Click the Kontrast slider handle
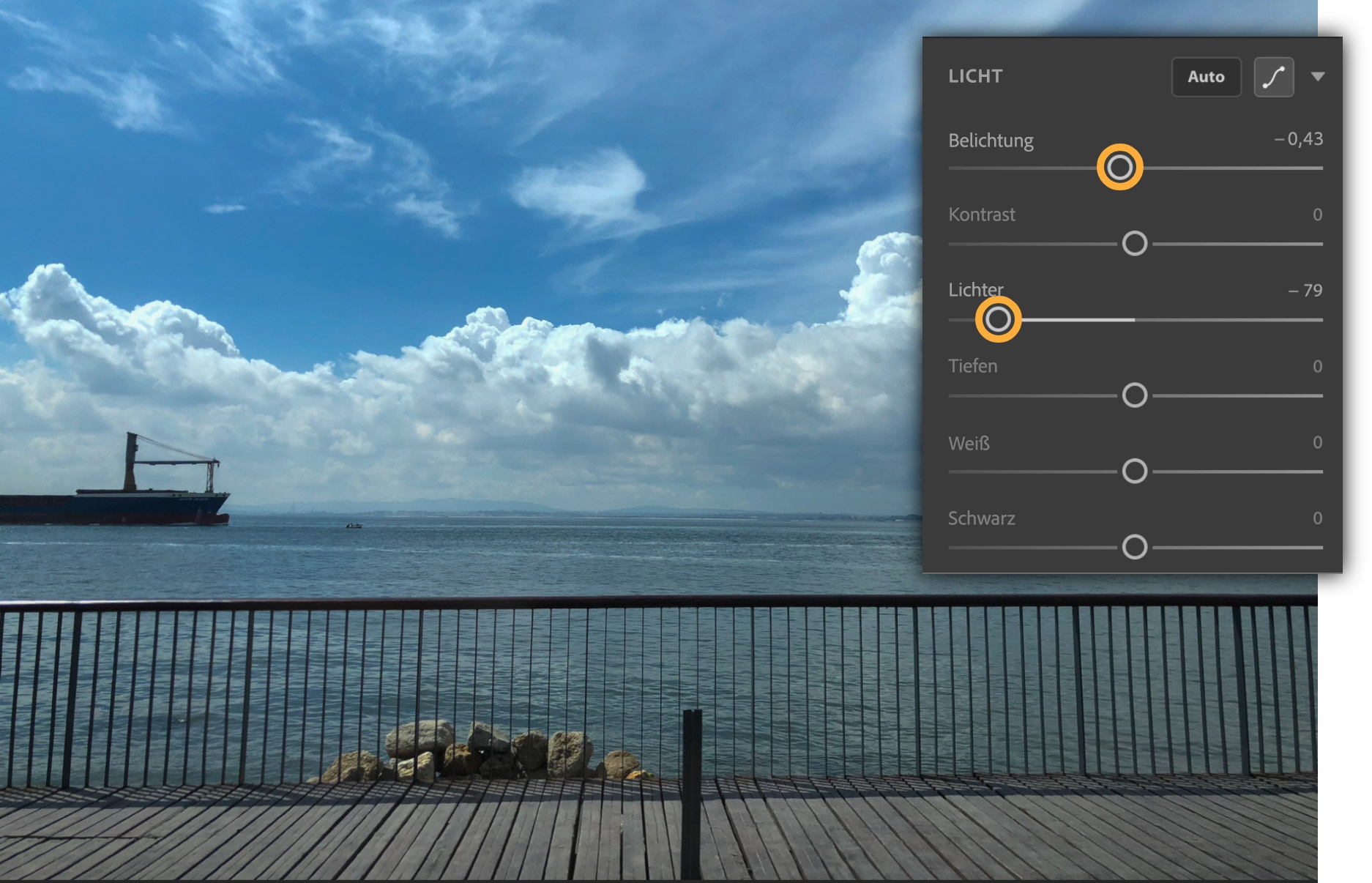Image resolution: width=1372 pixels, height=883 pixels. point(1135,244)
